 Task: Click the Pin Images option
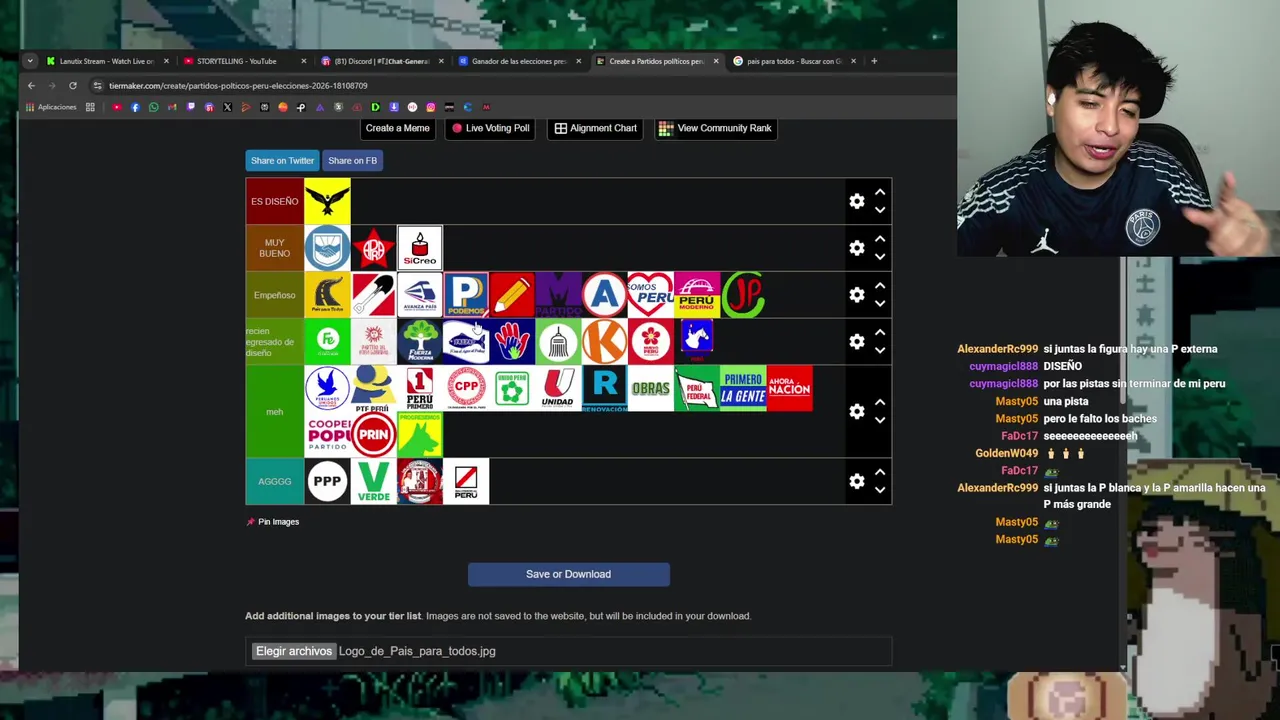(272, 521)
